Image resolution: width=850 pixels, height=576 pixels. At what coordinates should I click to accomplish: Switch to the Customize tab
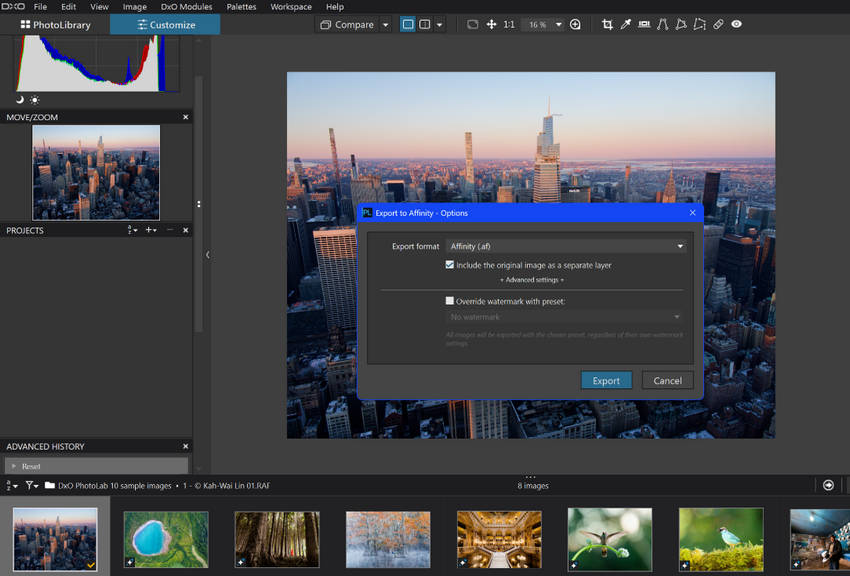pos(165,25)
